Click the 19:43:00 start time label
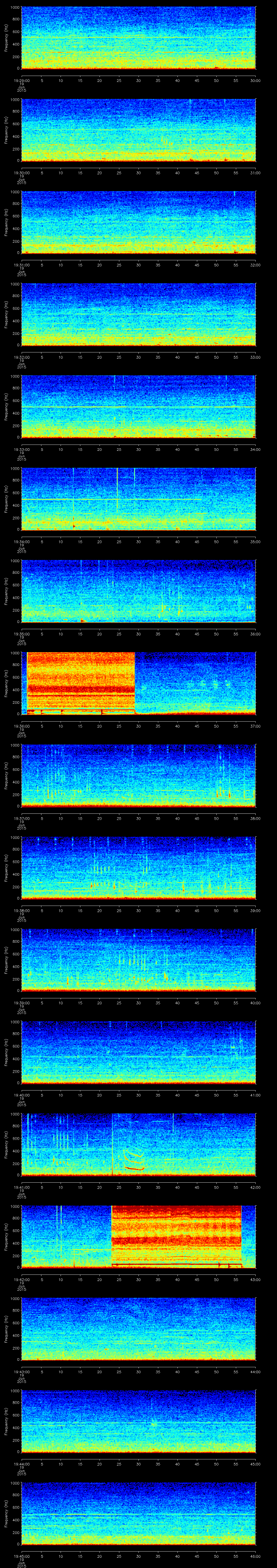The image size is (277, 1568). click(21, 1373)
